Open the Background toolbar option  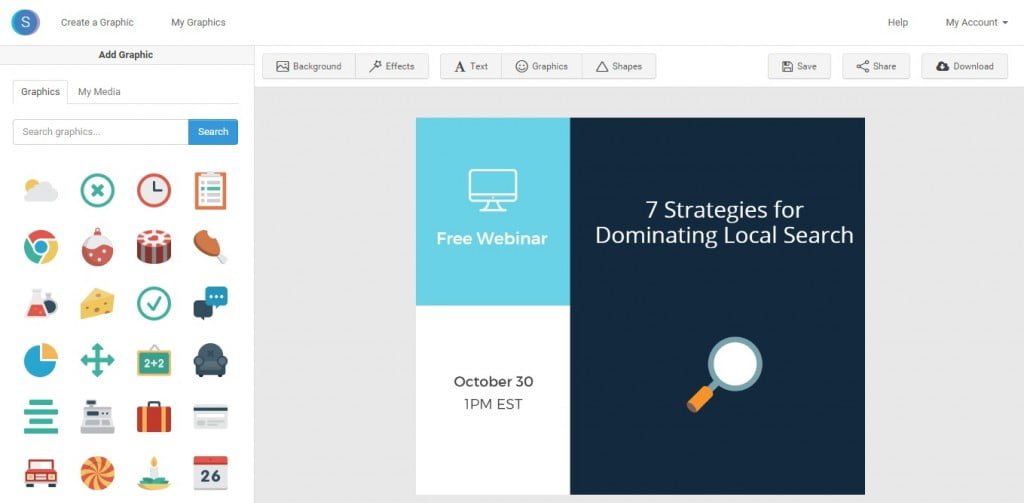[x=308, y=67]
